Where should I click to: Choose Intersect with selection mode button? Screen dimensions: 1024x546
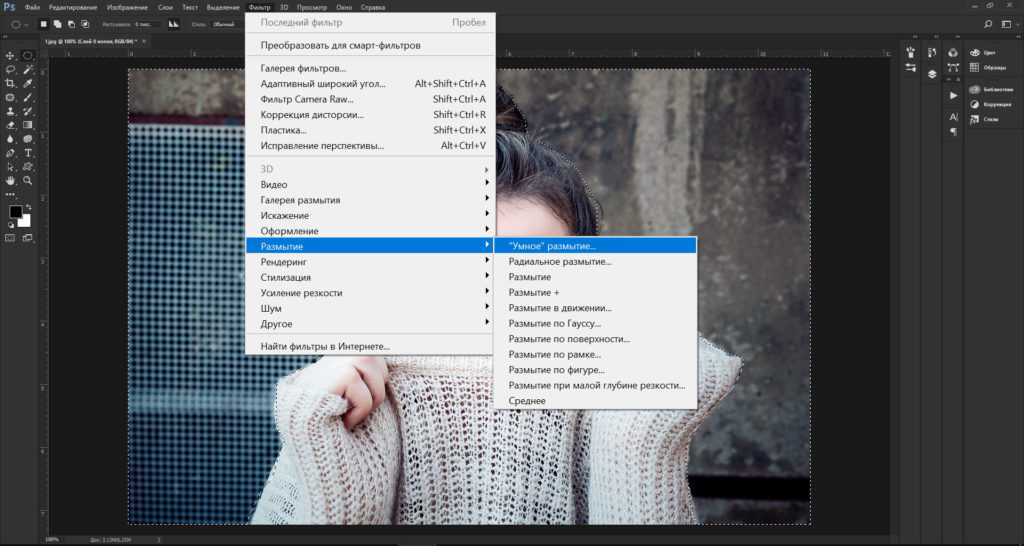click(85, 24)
